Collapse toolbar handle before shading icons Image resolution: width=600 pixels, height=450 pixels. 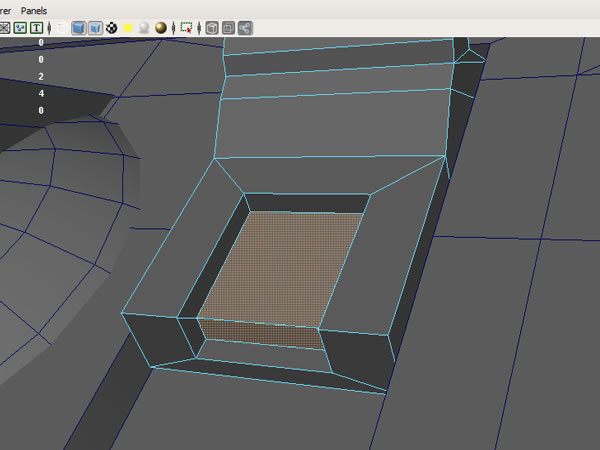tap(50, 27)
